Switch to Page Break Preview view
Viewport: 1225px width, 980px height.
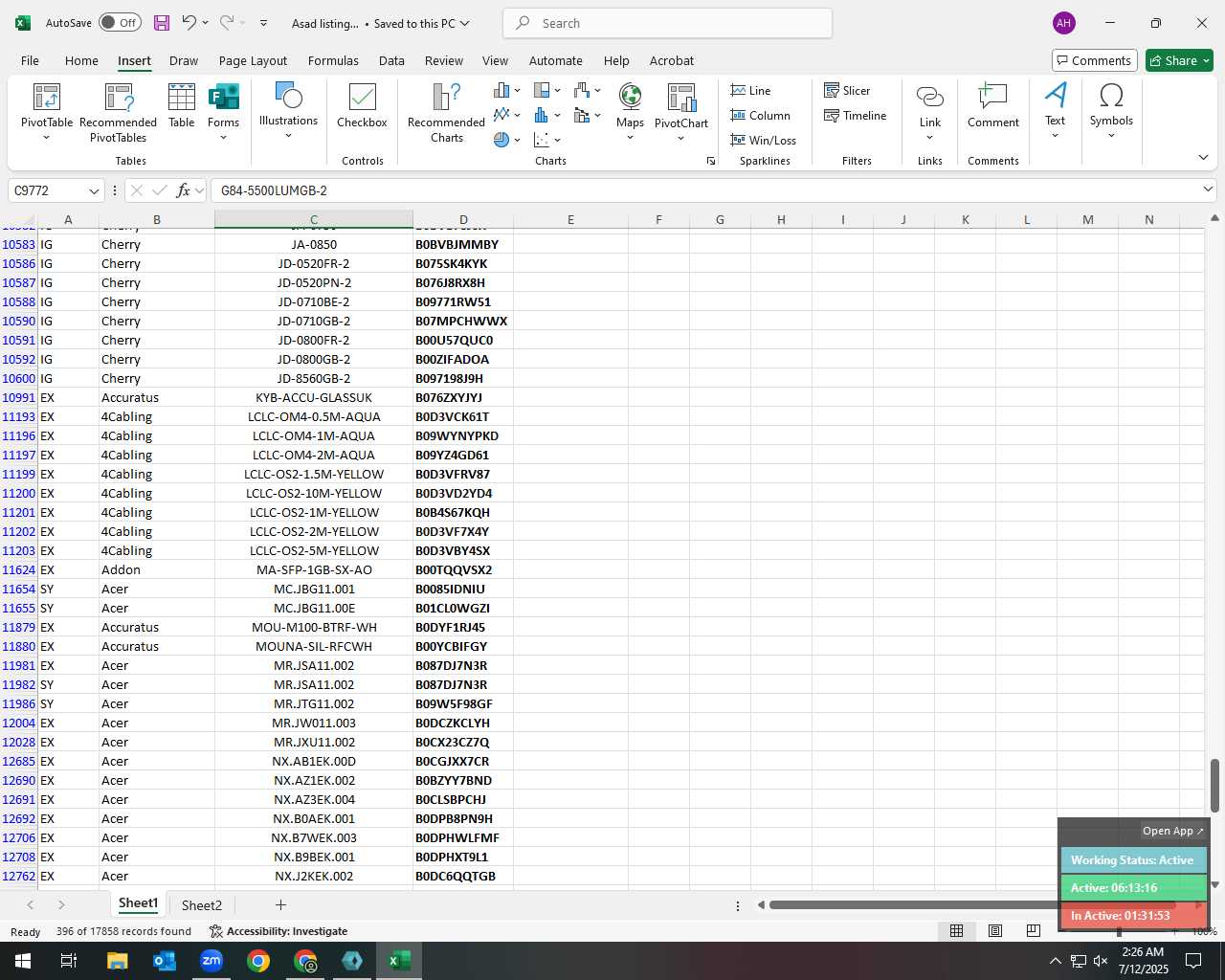(1034, 931)
